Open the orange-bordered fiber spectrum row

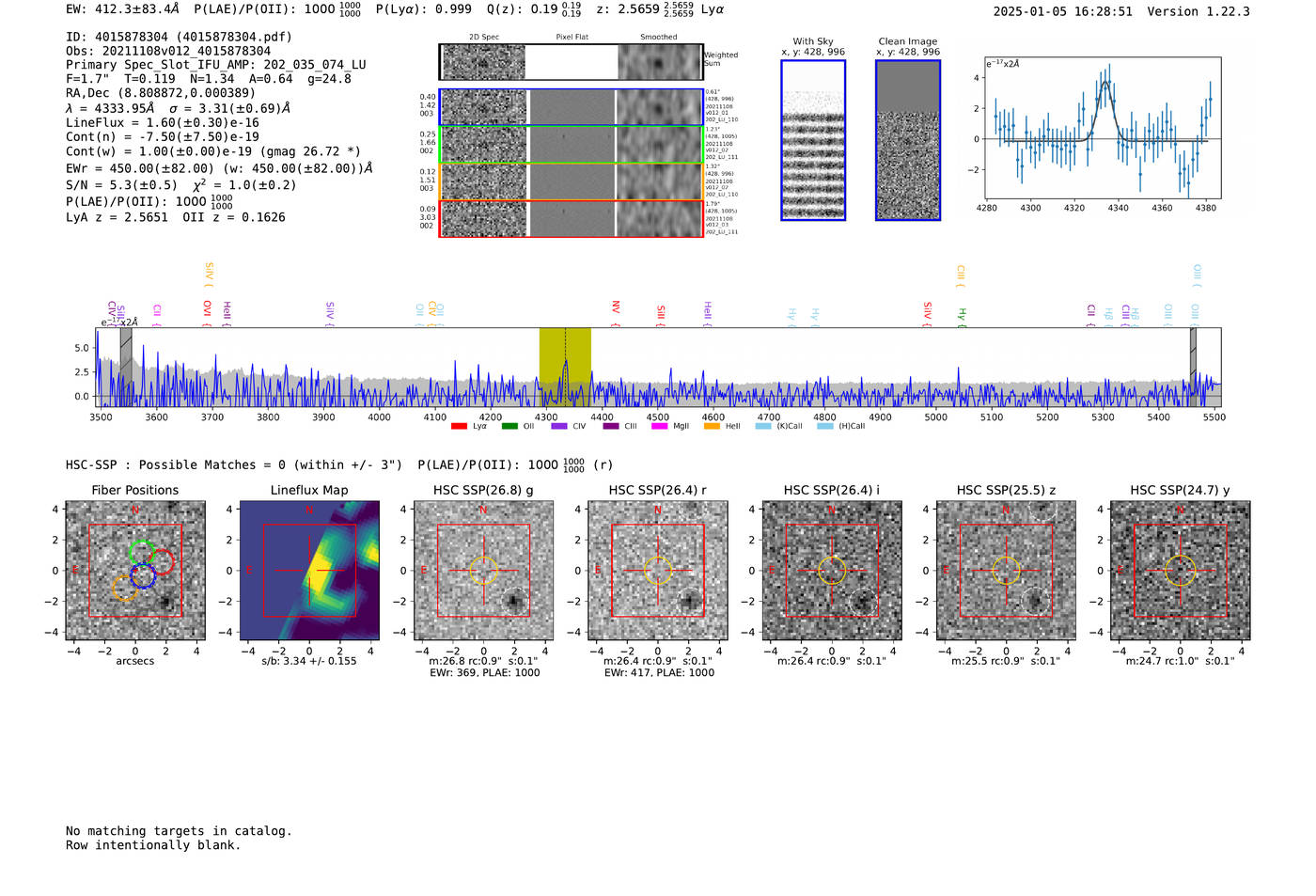click(572, 181)
